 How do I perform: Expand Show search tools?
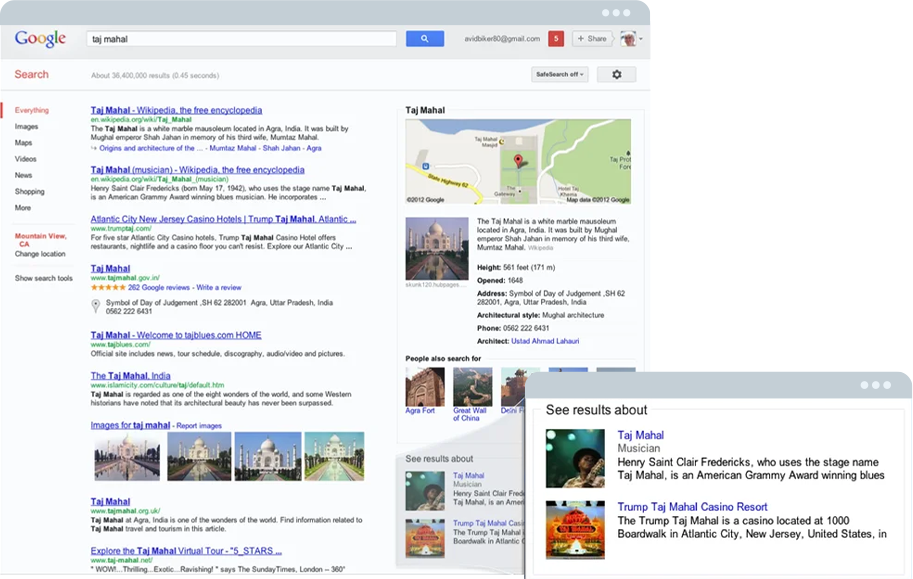(44, 278)
